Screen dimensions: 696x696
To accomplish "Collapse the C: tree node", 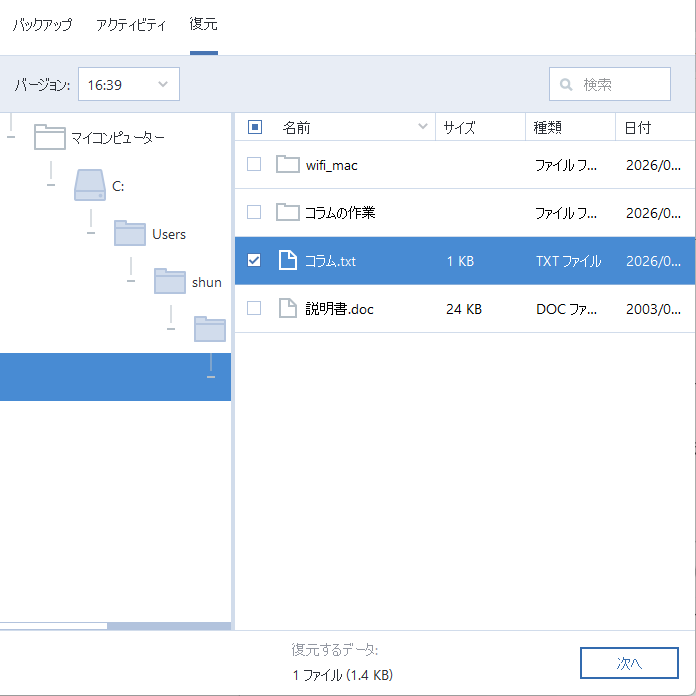I will (x=51, y=185).
